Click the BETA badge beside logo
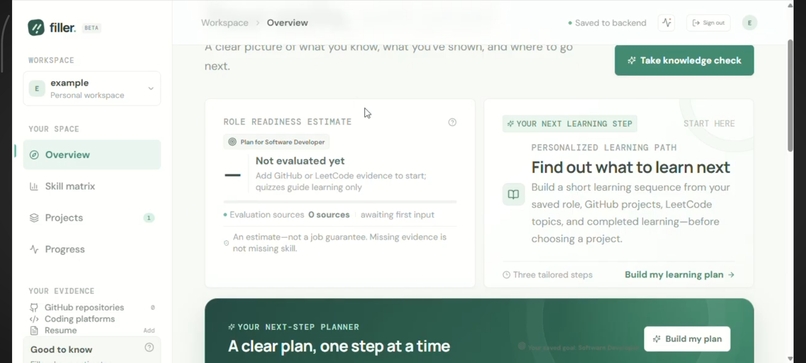The image size is (806, 363). pyautogui.click(x=91, y=28)
